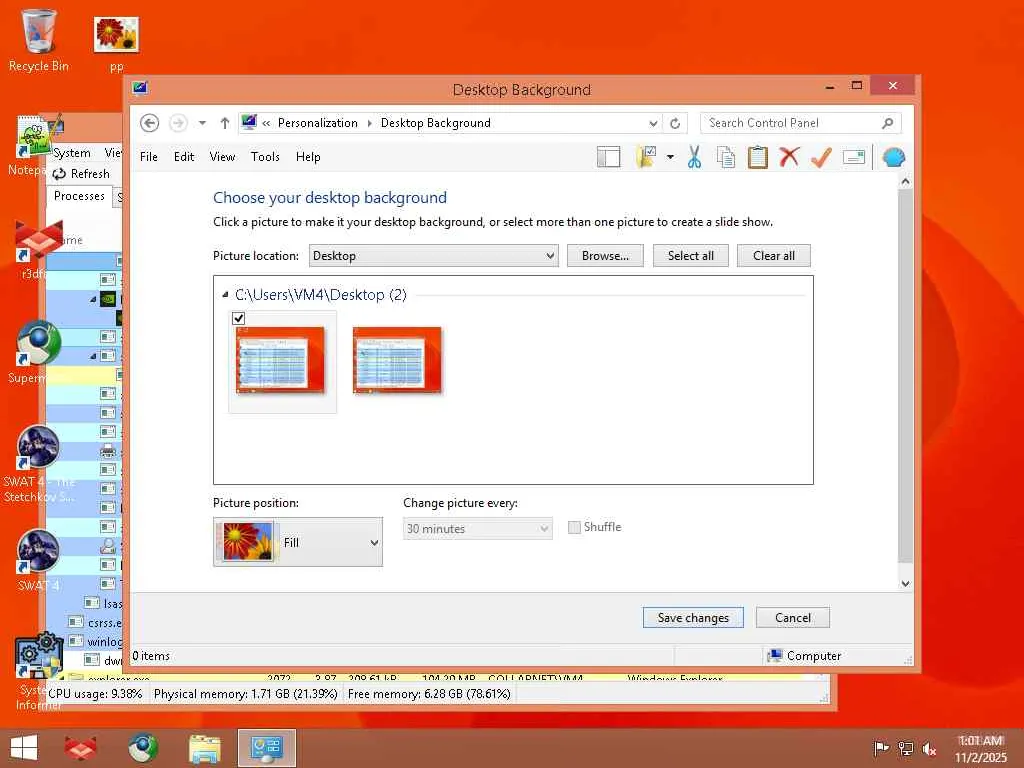Open the Picture location dropdown
Screen dimensions: 1024x768
pos(434,255)
